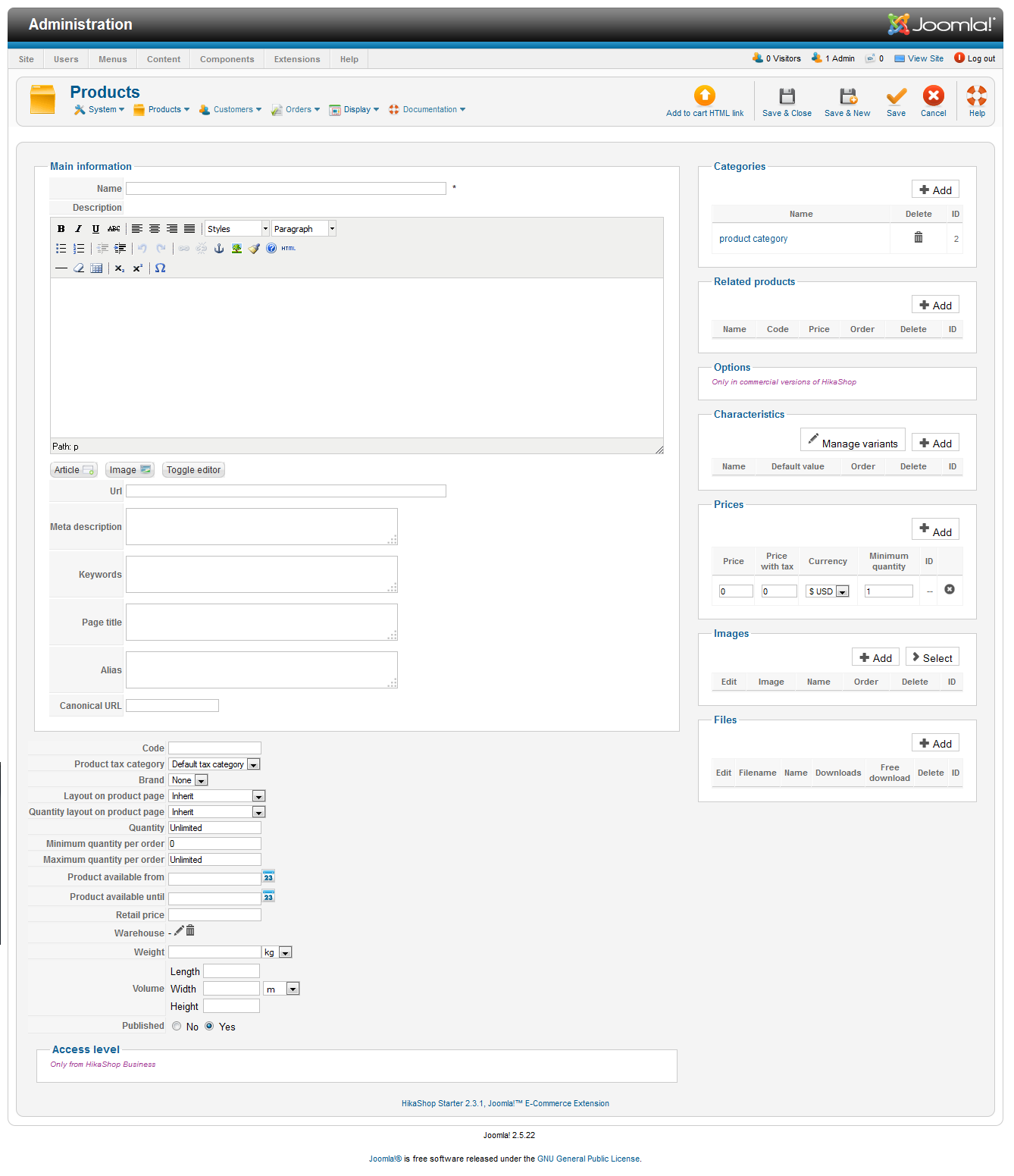Viewport: 1014px width, 1176px height.
Task: Open the Paragraph format dropdown
Action: tap(304, 229)
